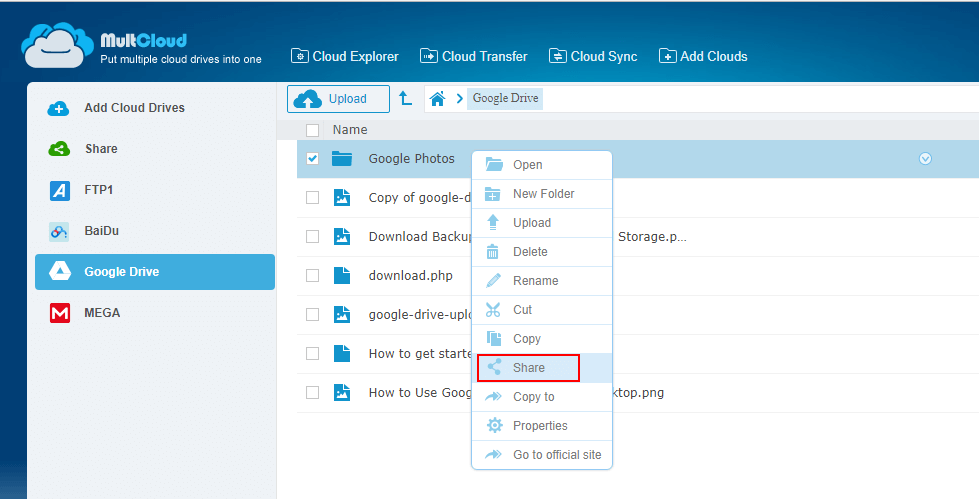The height and width of the screenshot is (499, 979).
Task: Choose Share from the context menu
Action: coord(528,368)
